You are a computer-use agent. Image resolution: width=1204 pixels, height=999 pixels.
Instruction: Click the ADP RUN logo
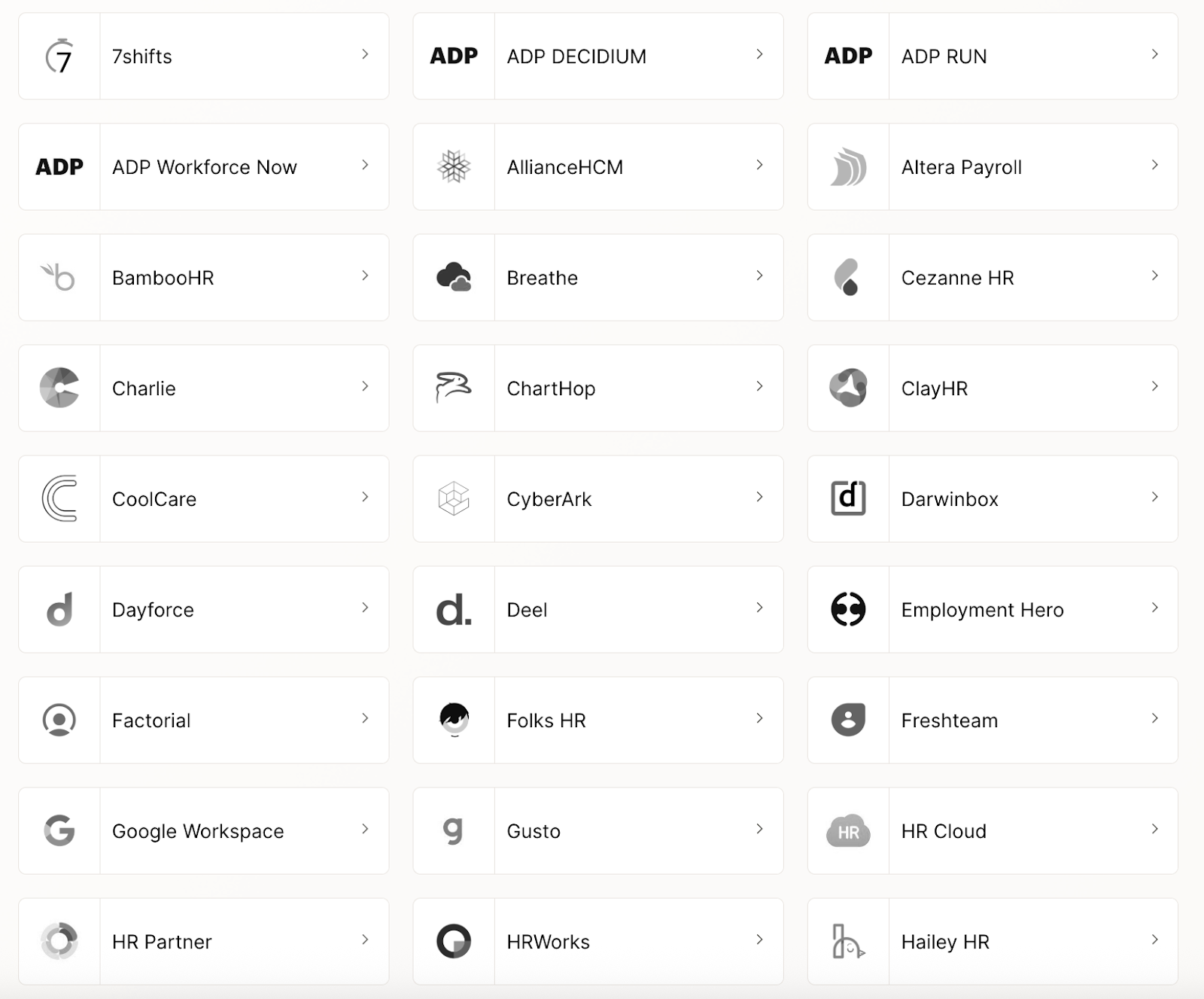pos(848,56)
